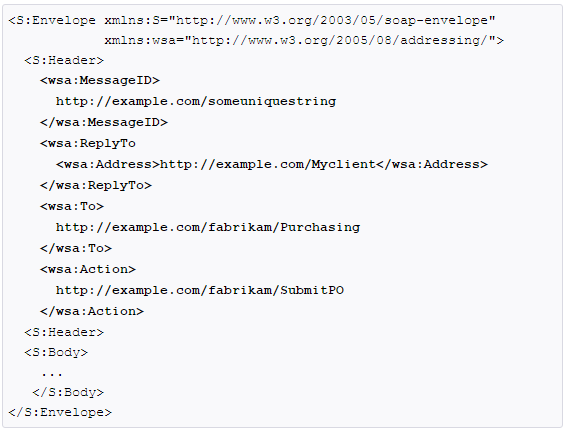Click the fabrikam/SubmitPO URL text

click(x=200, y=290)
